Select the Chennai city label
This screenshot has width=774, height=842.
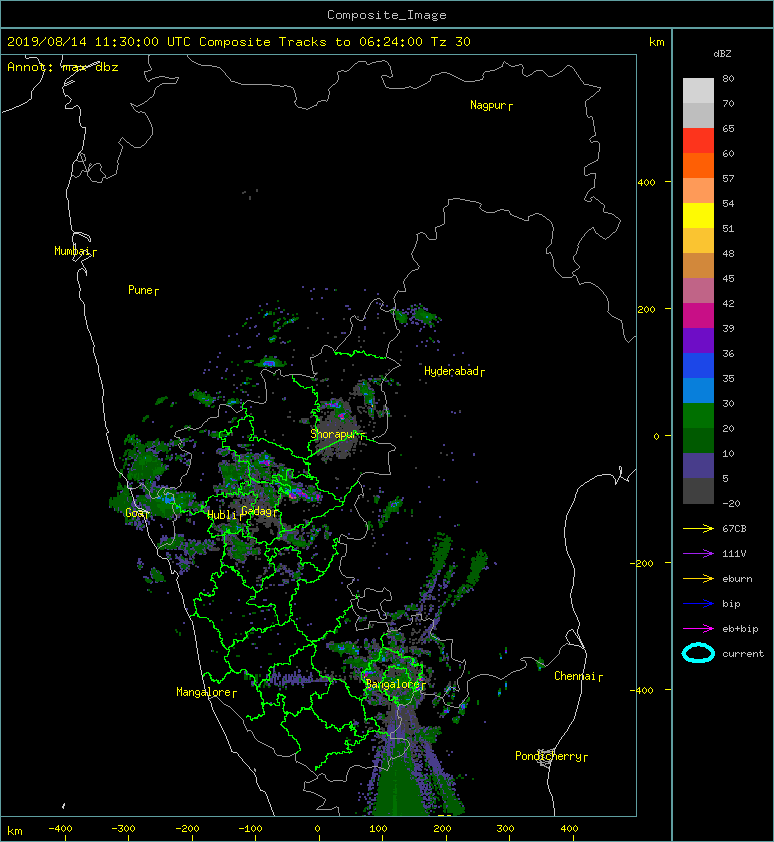(x=575, y=676)
